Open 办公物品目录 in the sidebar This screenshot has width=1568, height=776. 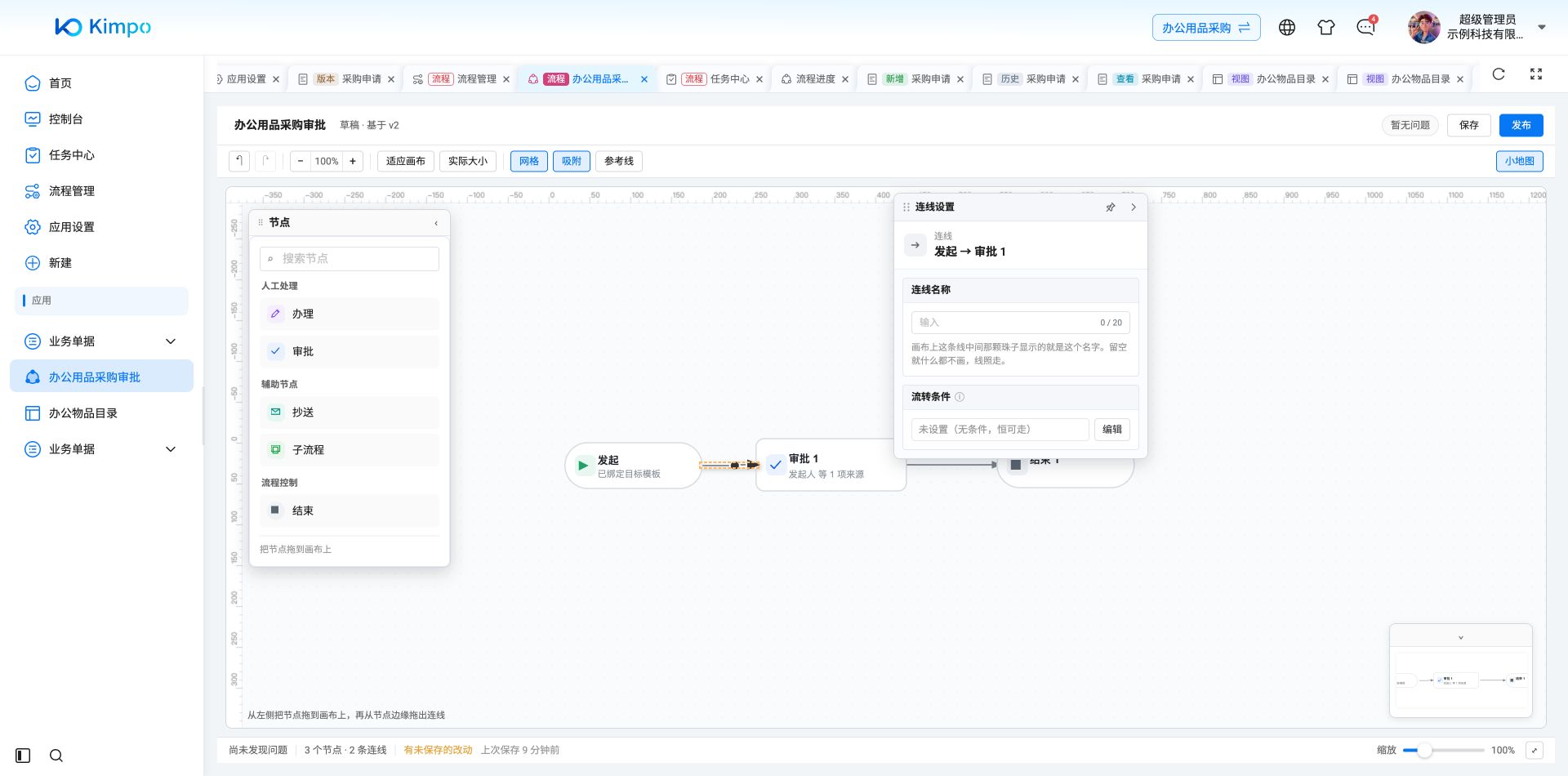[x=101, y=413]
